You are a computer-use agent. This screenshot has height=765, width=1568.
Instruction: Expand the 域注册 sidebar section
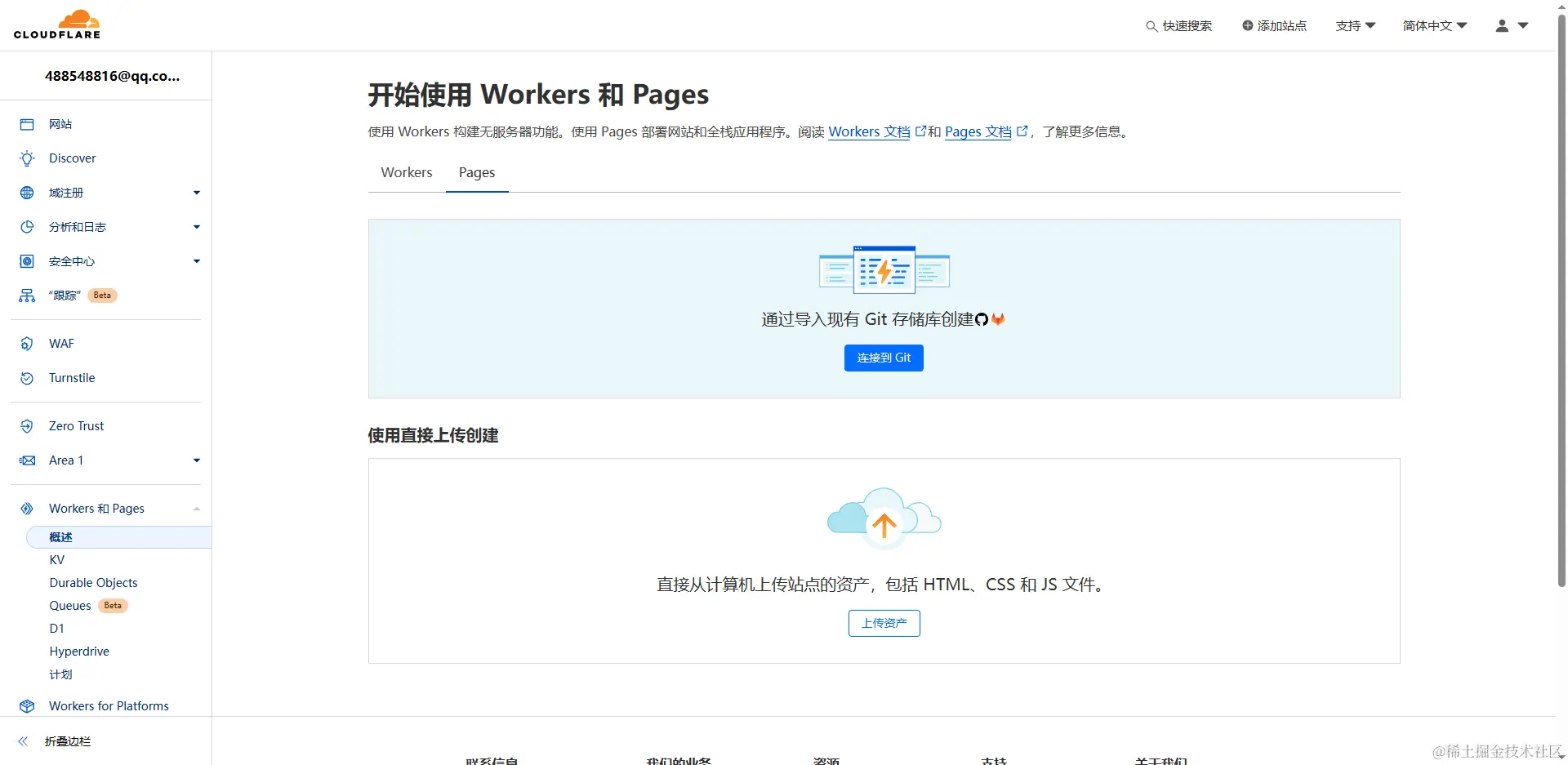(197, 193)
